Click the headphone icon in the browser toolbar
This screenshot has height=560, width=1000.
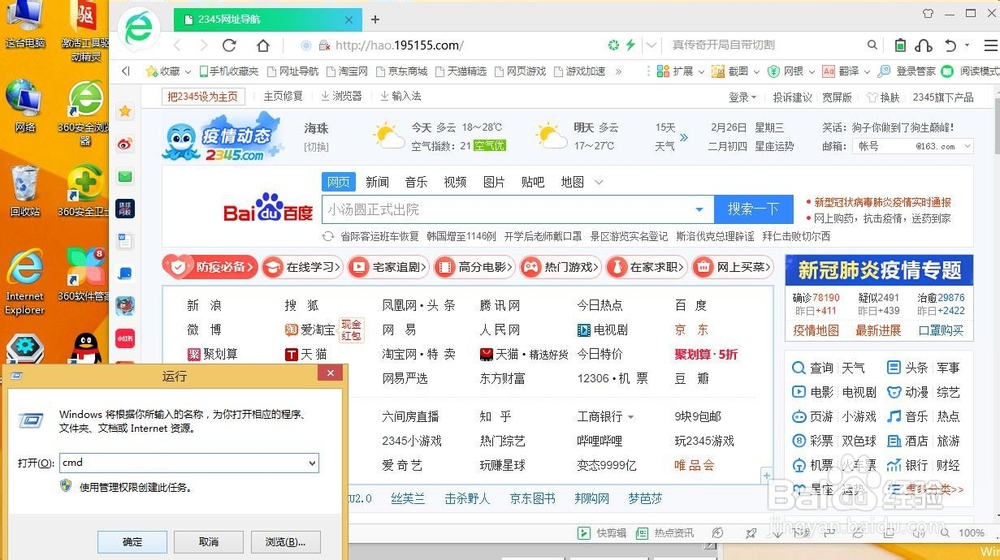click(x=923, y=45)
